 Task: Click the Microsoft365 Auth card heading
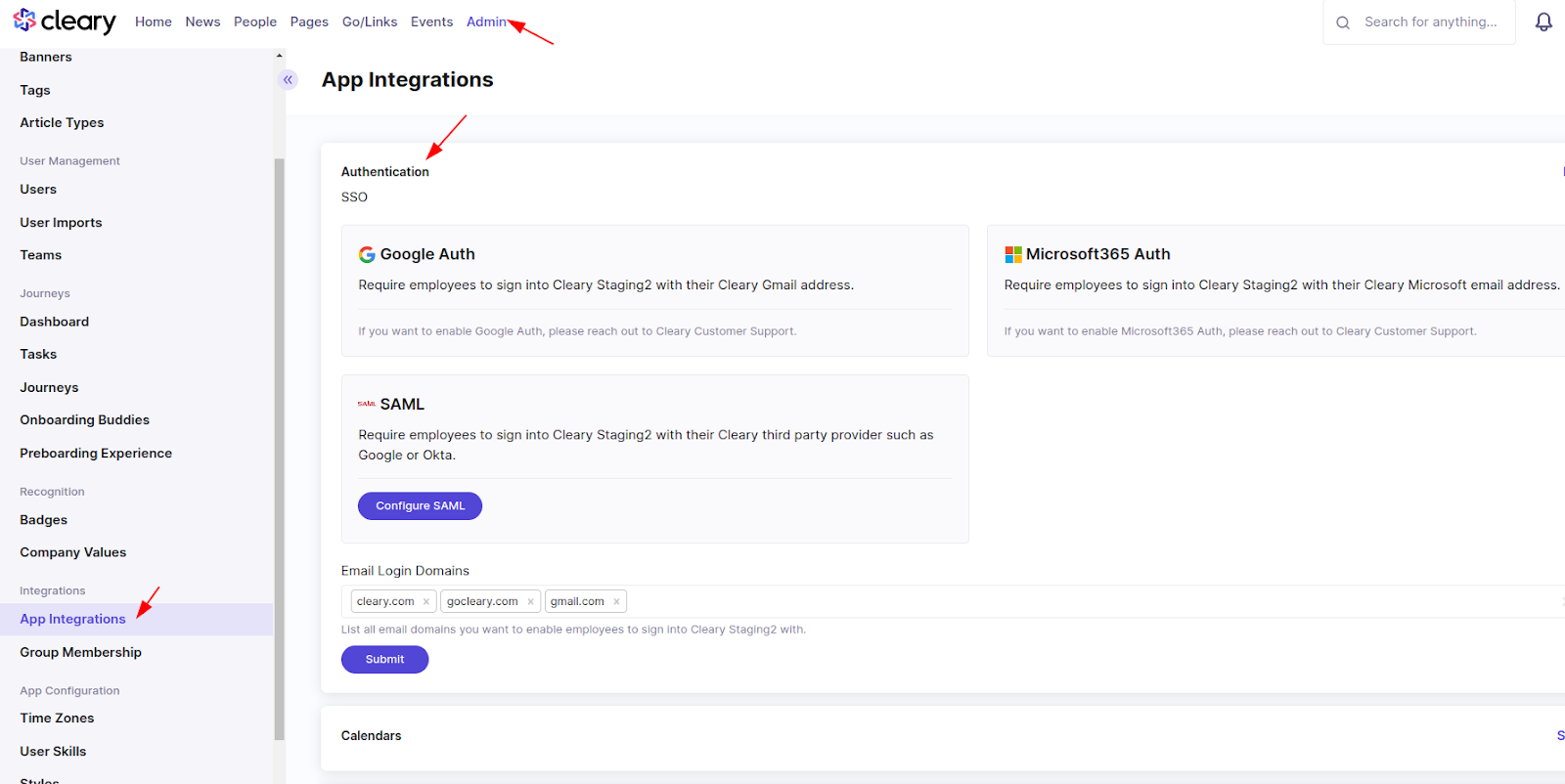pos(1097,254)
